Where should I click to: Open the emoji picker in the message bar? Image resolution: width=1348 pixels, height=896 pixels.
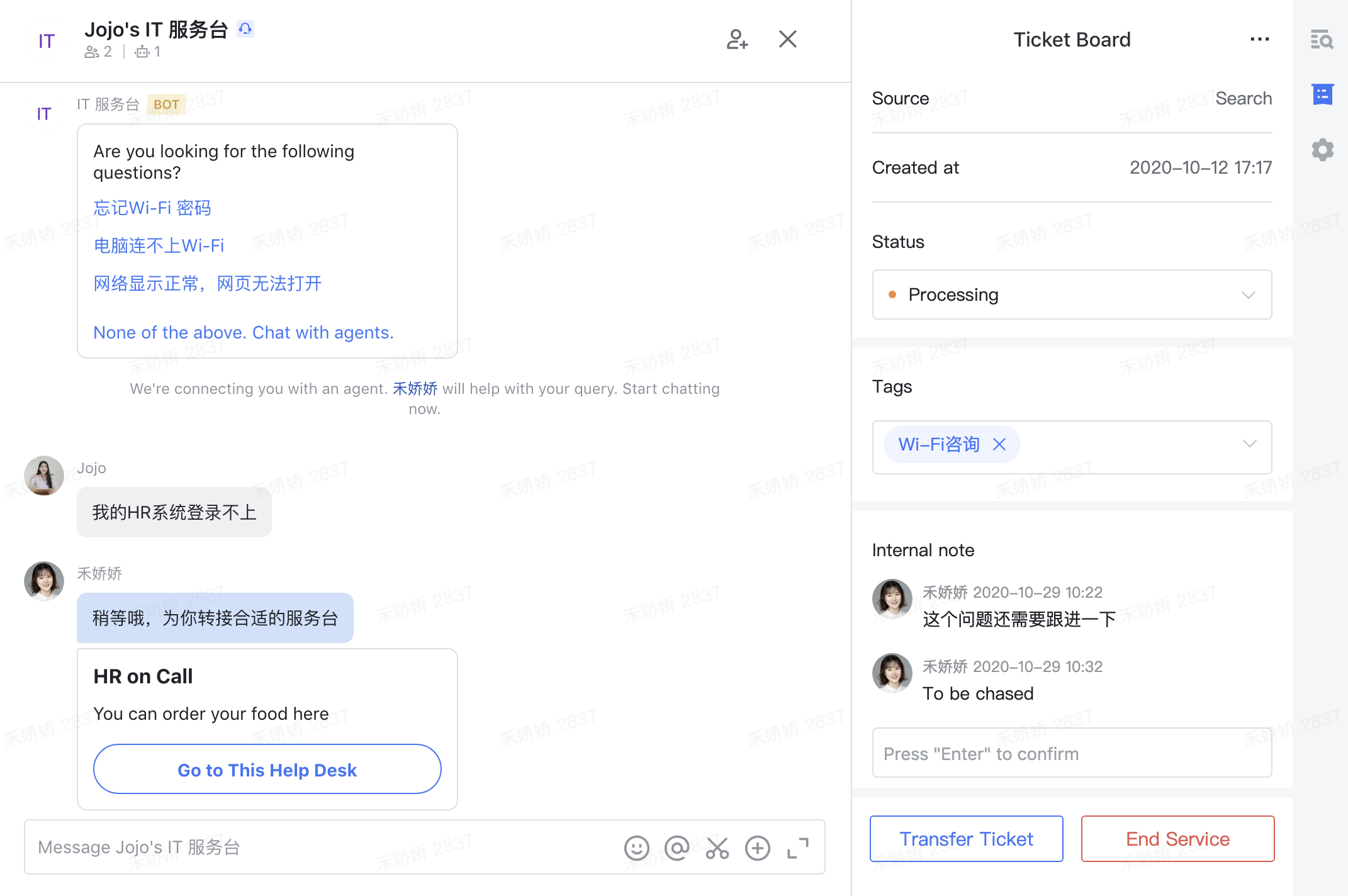[x=636, y=848]
